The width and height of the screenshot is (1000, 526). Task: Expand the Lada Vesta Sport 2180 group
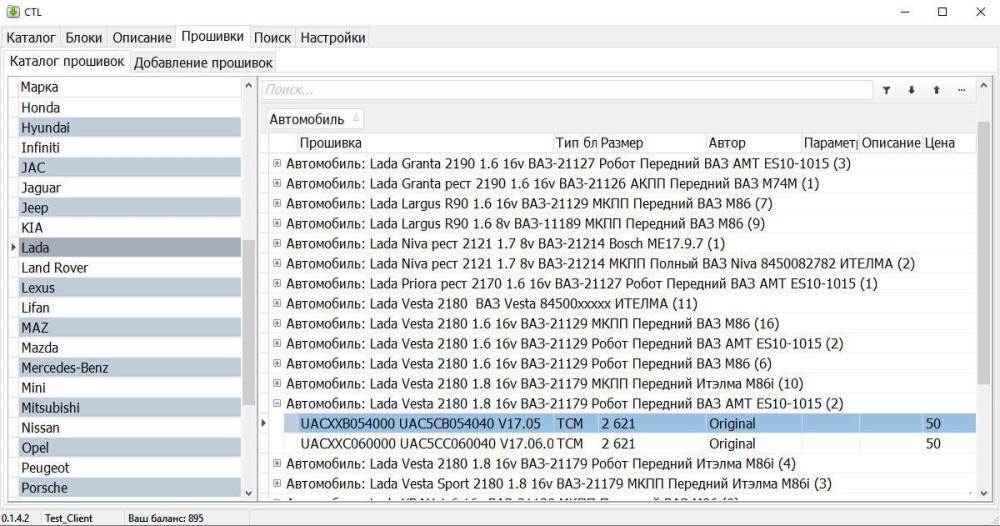click(277, 483)
